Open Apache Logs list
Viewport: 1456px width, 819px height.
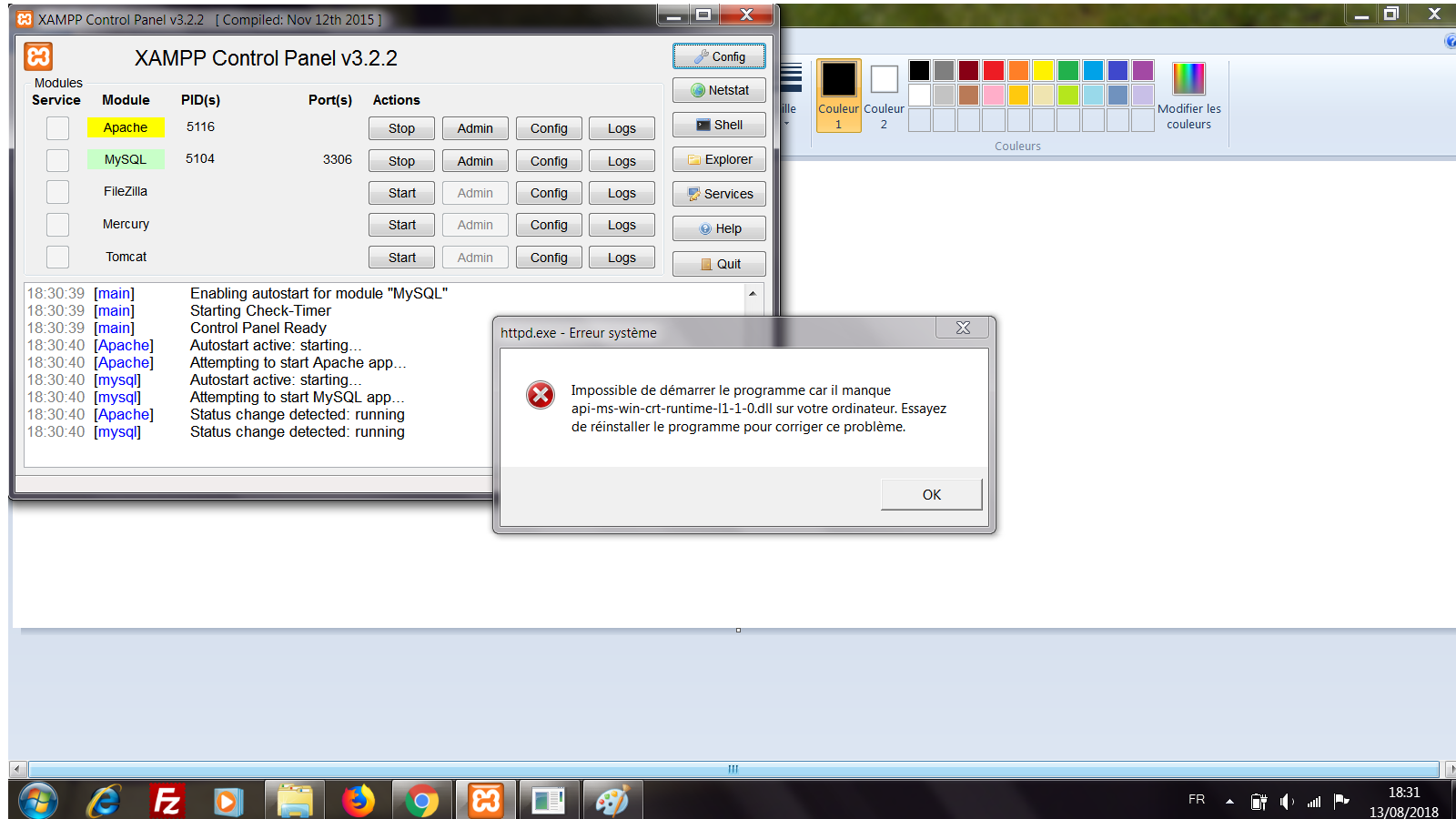[x=622, y=128]
